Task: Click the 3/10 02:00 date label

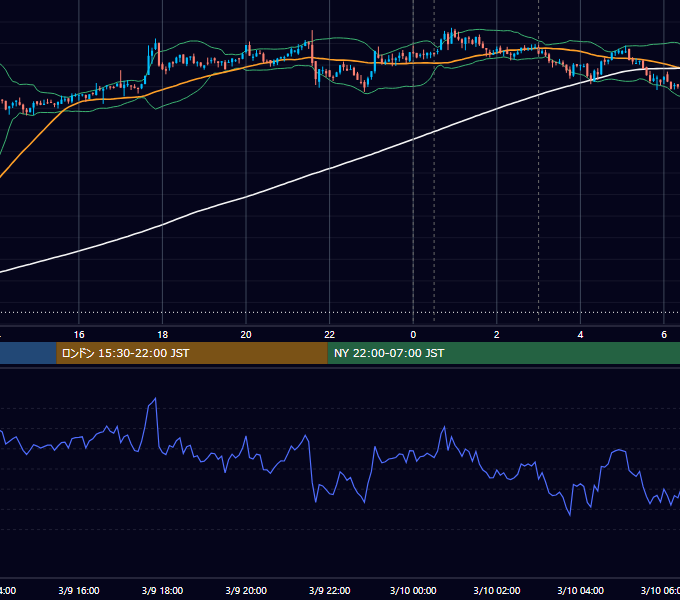Action: 497,590
